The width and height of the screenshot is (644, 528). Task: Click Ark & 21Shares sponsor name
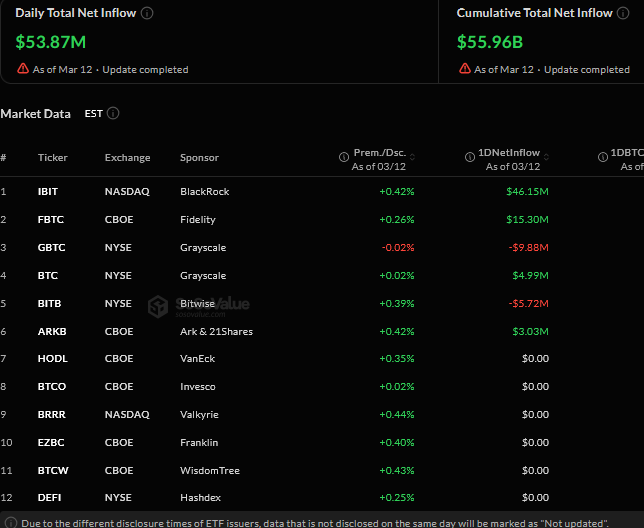(x=216, y=331)
